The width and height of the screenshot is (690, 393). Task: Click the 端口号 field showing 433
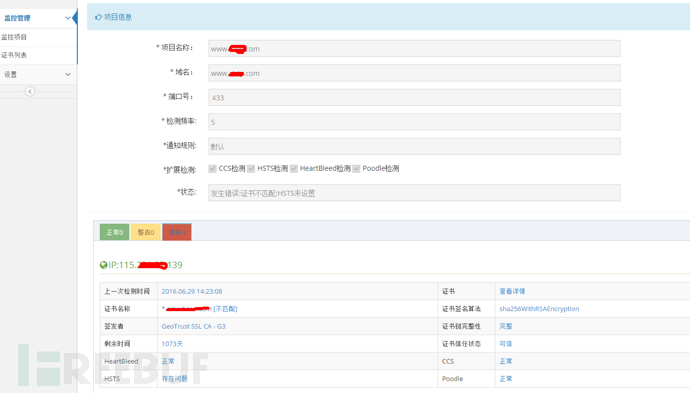click(x=415, y=97)
